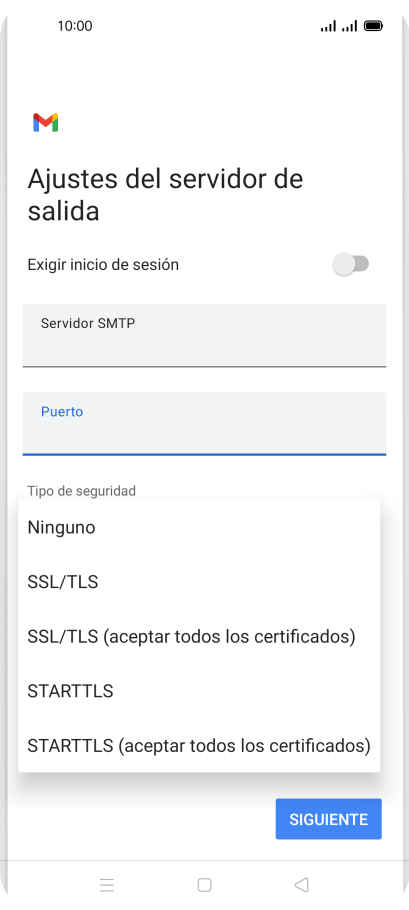Image resolution: width=409 pixels, height=910 pixels.
Task: Choose the plain SSL/TLS option
Action: pos(199,582)
